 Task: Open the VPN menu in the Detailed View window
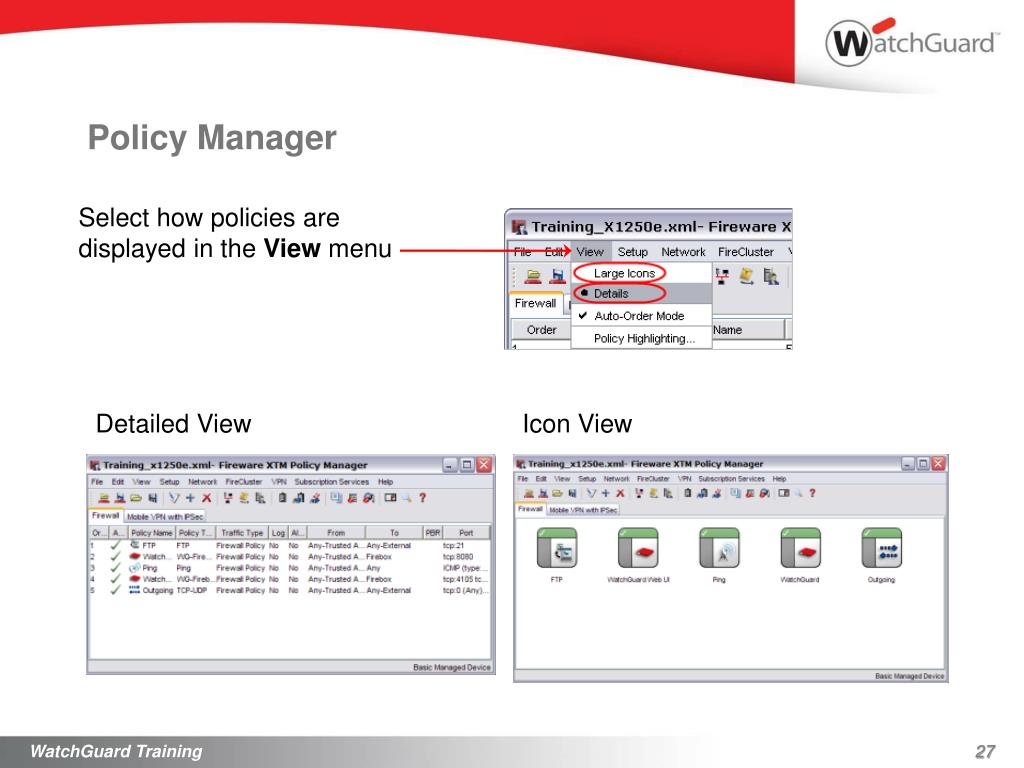279,482
